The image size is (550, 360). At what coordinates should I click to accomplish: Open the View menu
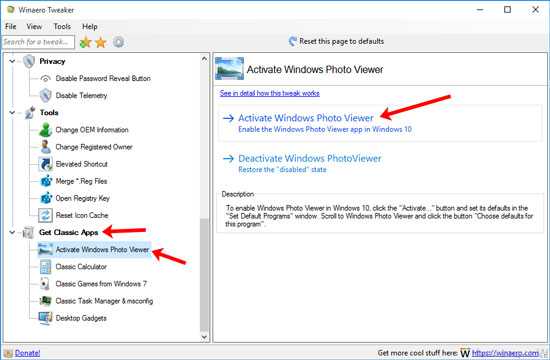click(34, 27)
